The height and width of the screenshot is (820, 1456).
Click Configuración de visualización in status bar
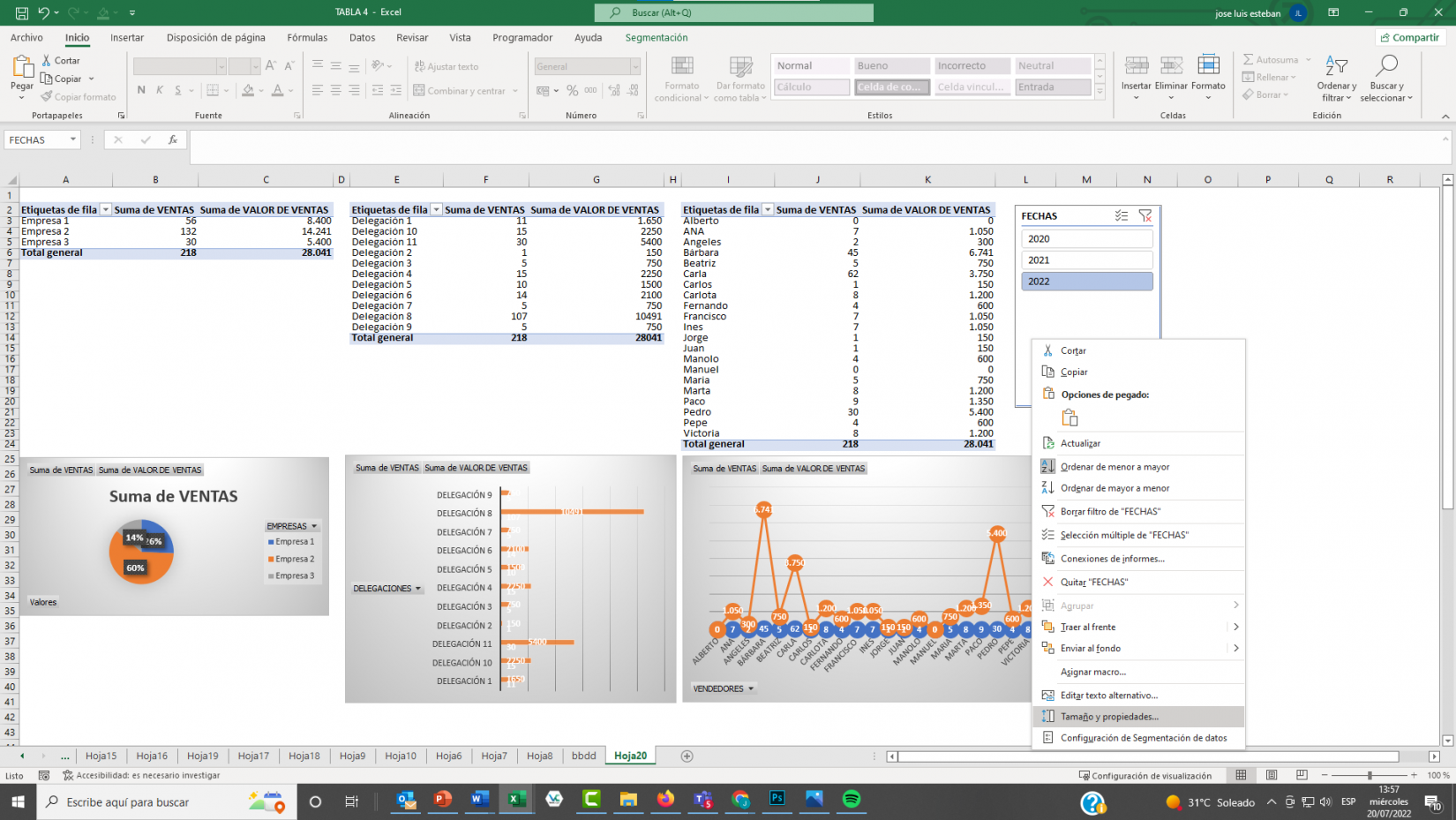(1145, 776)
